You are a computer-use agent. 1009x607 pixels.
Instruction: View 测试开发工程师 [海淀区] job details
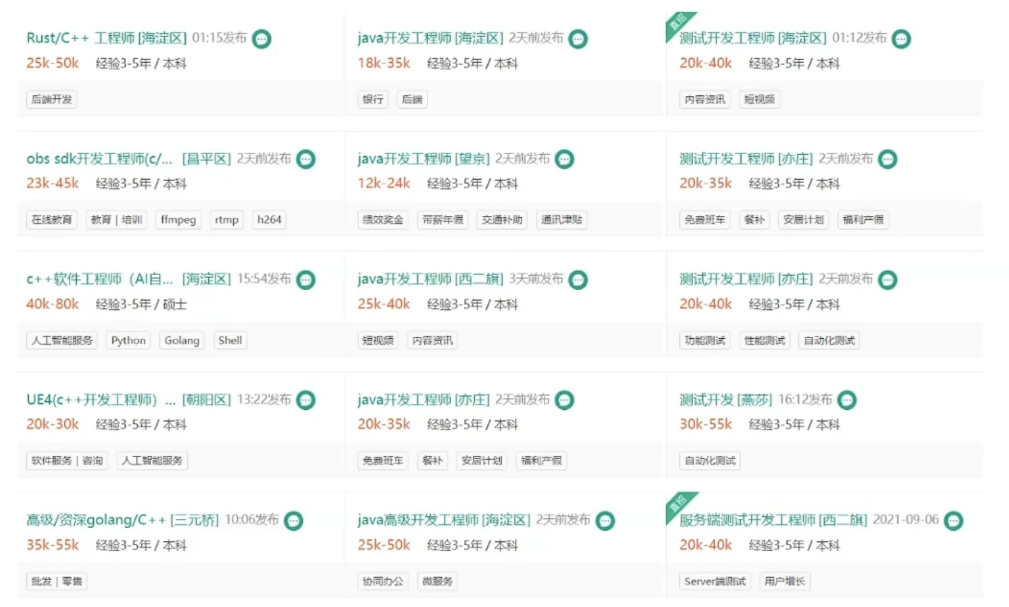coord(753,38)
